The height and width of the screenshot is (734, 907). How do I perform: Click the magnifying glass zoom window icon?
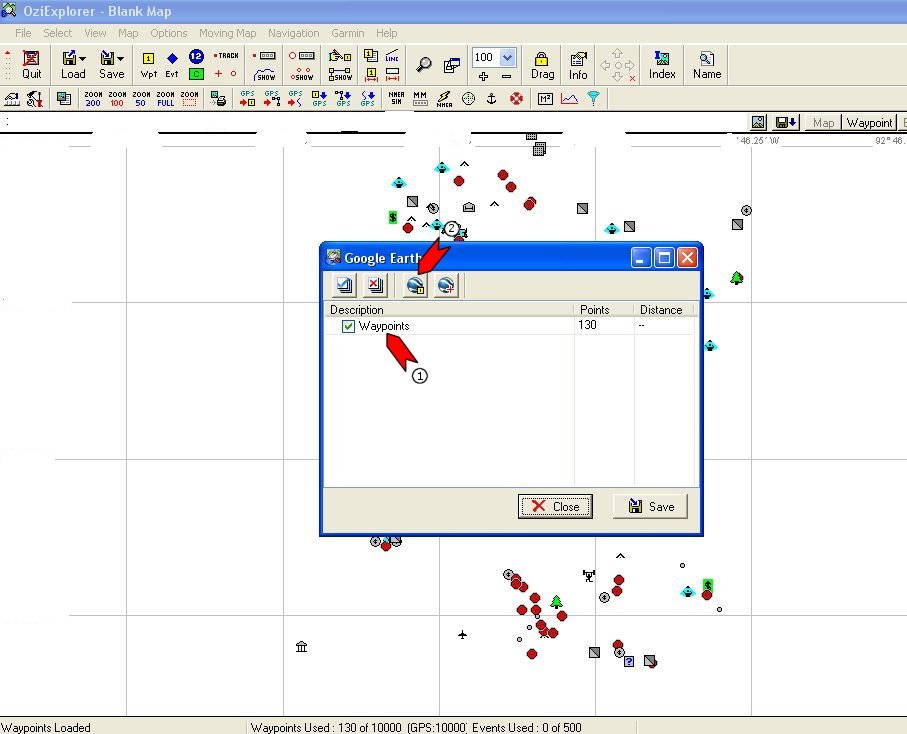click(424, 65)
